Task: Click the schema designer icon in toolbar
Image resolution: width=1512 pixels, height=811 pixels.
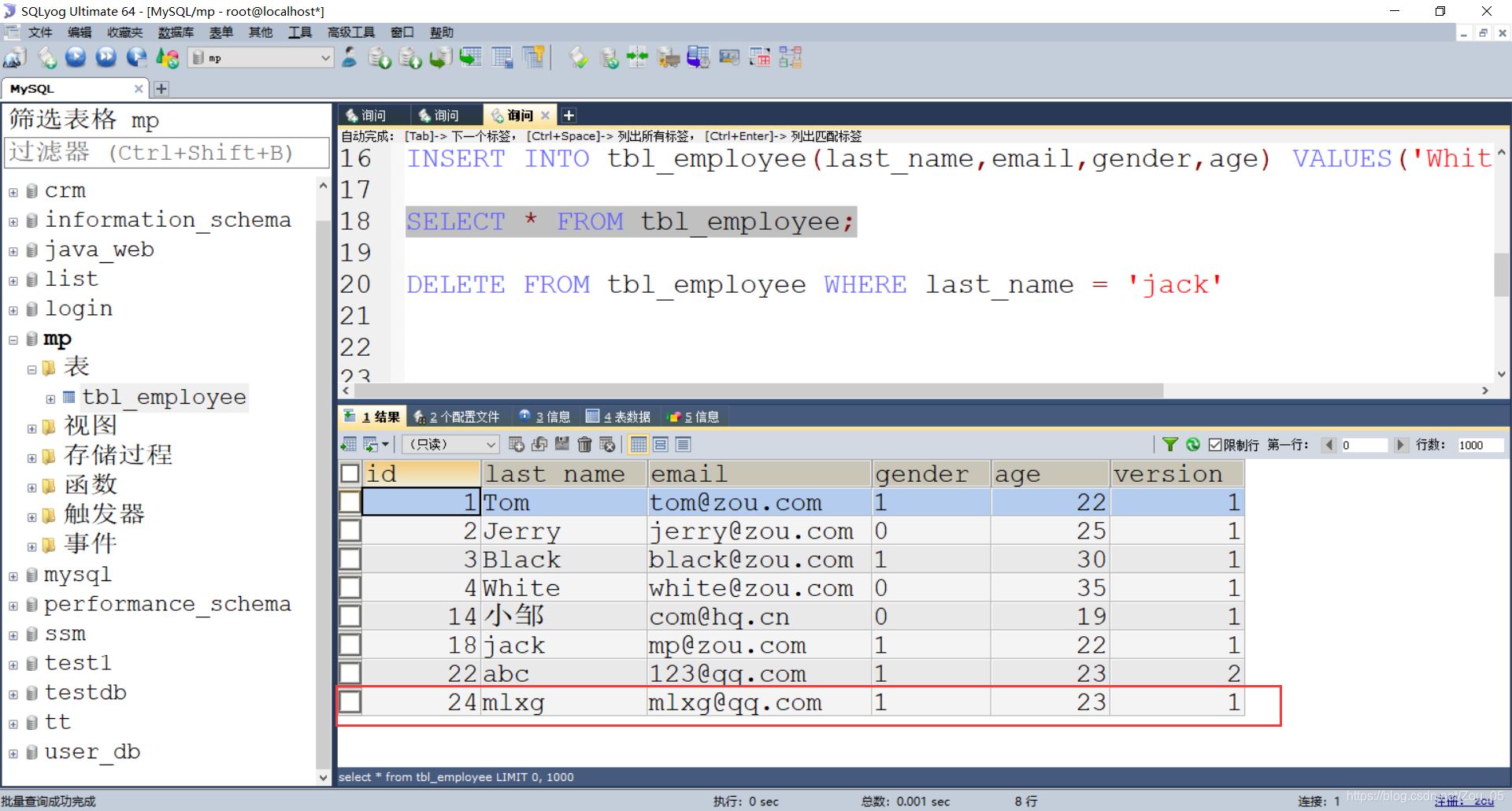Action: (x=790, y=57)
